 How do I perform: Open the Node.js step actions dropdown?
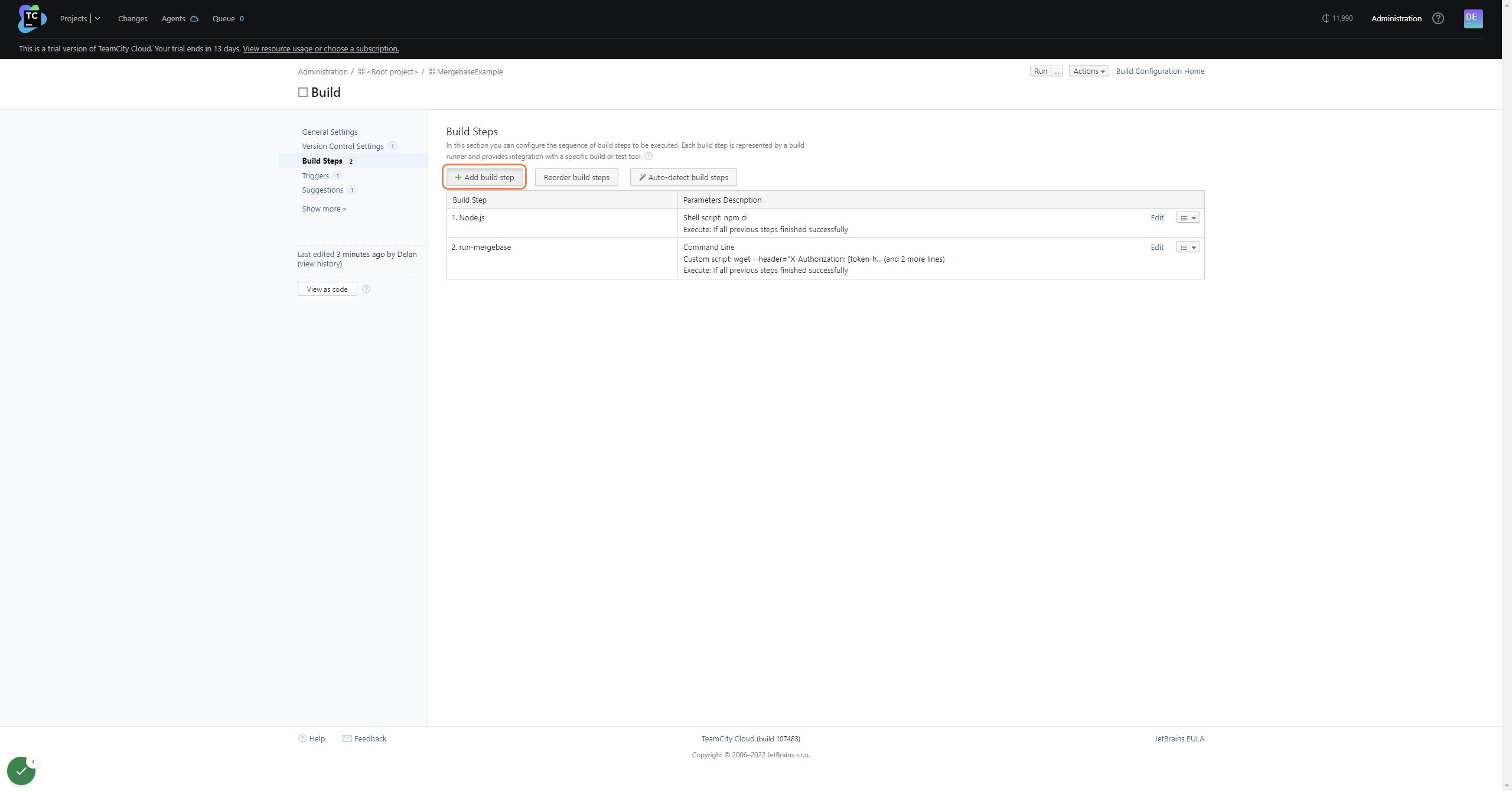tap(1188, 218)
